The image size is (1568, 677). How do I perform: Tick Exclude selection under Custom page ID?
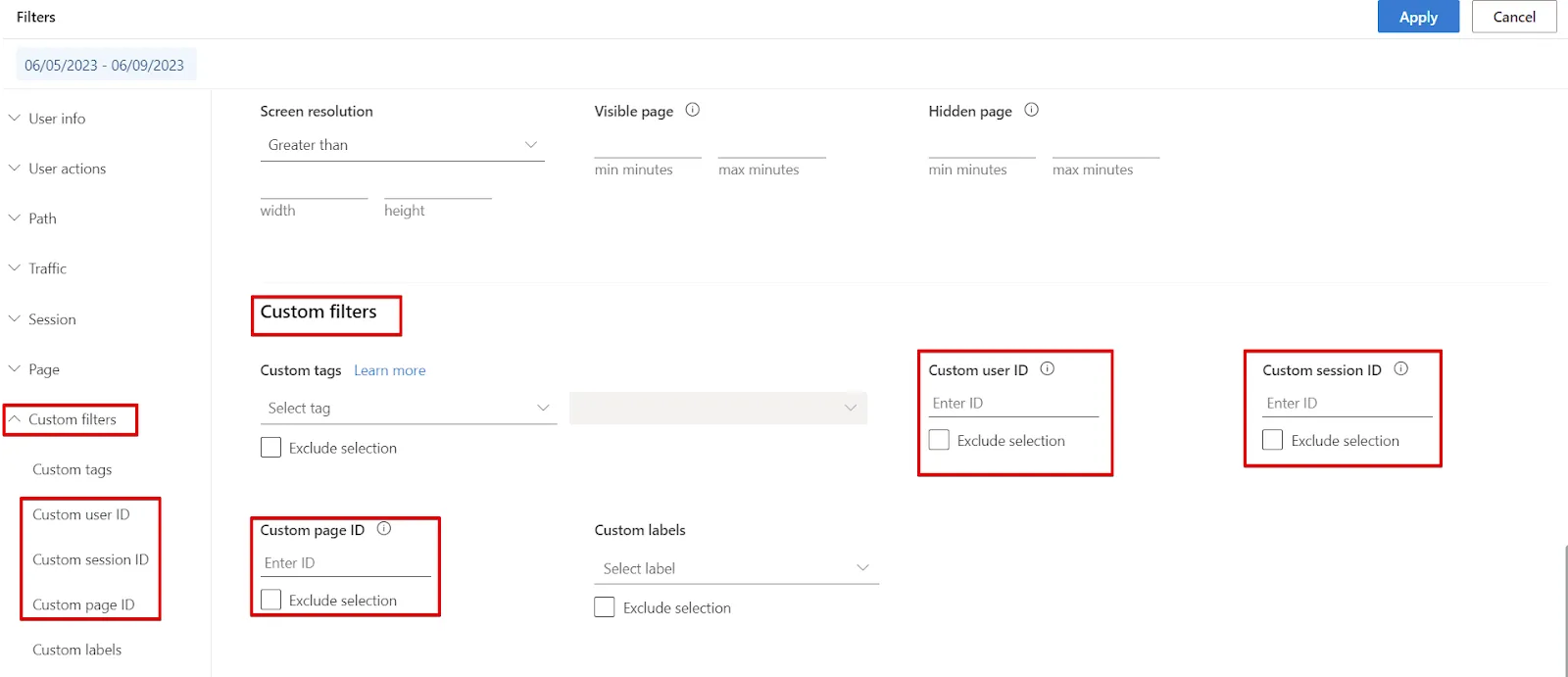(x=270, y=600)
